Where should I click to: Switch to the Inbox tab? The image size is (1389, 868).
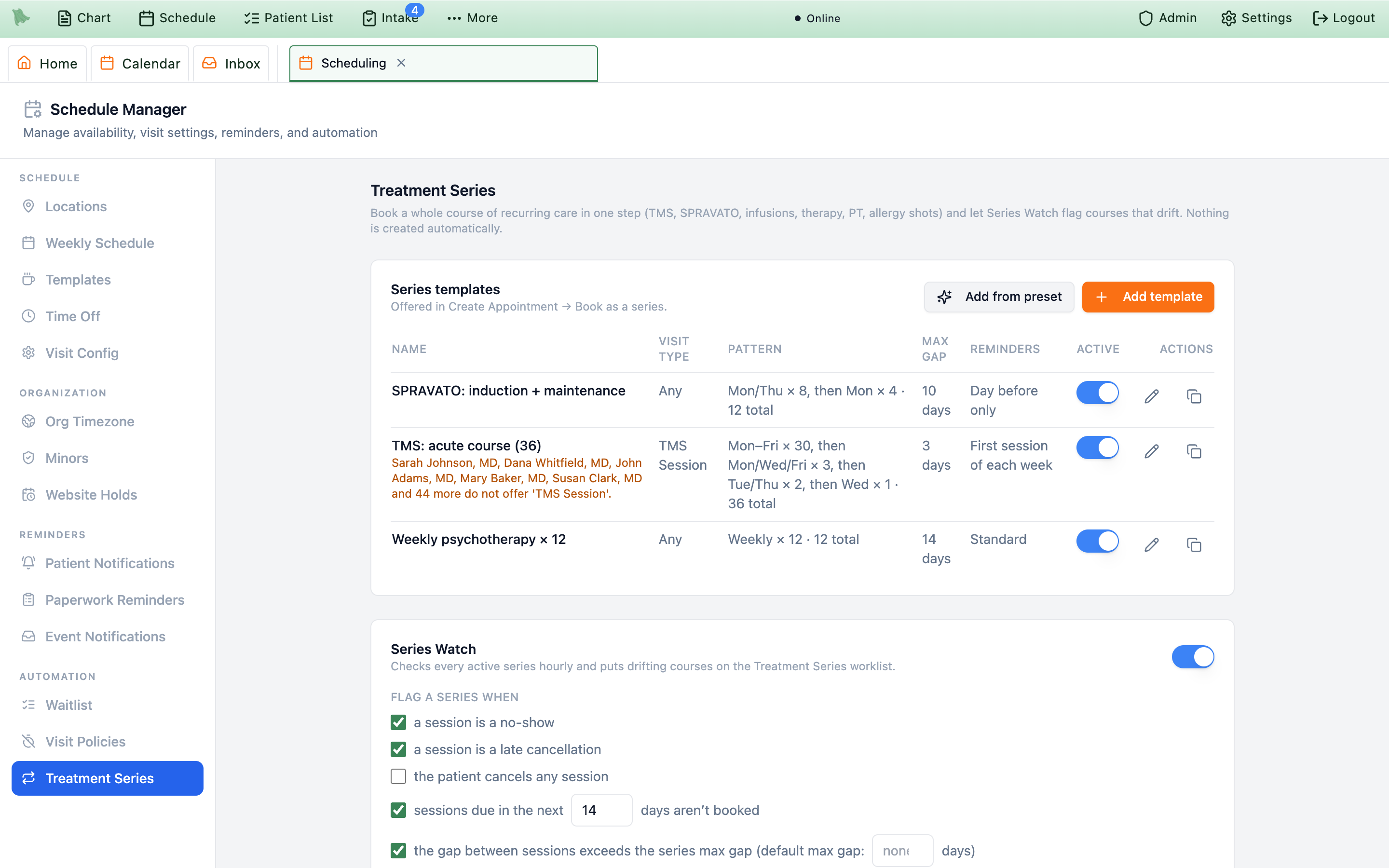click(231, 63)
